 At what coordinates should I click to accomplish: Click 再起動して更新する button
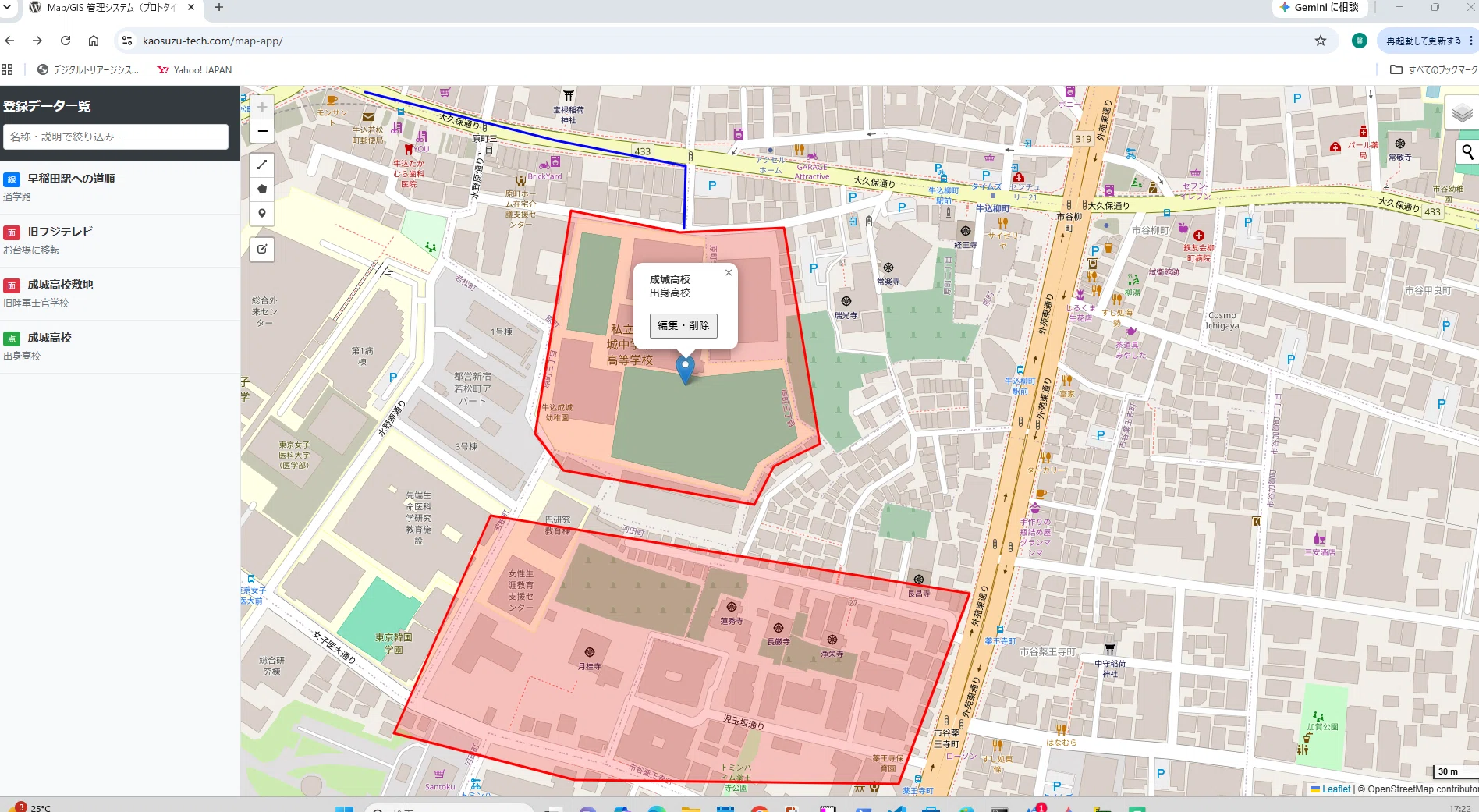[x=1424, y=41]
